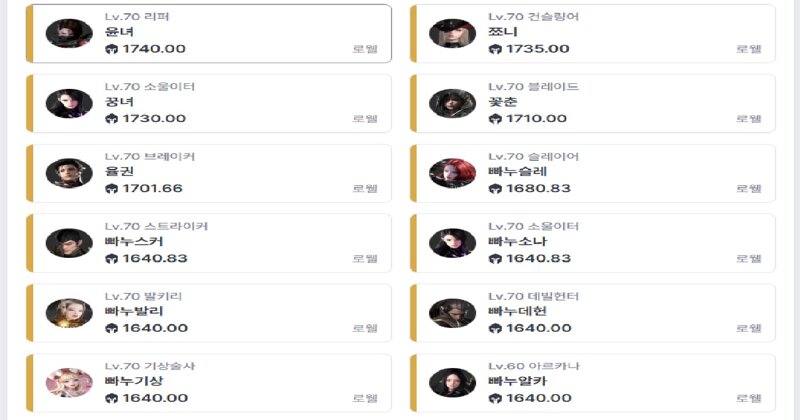This screenshot has width=800, height=420.
Task: Open the 빠누데헌 Deathblade Hunter card
Action: (x=593, y=313)
